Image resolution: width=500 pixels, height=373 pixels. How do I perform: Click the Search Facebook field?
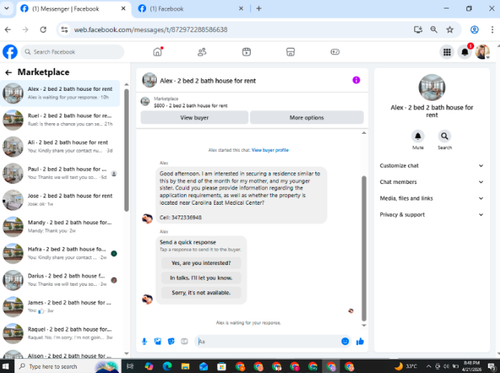click(72, 52)
